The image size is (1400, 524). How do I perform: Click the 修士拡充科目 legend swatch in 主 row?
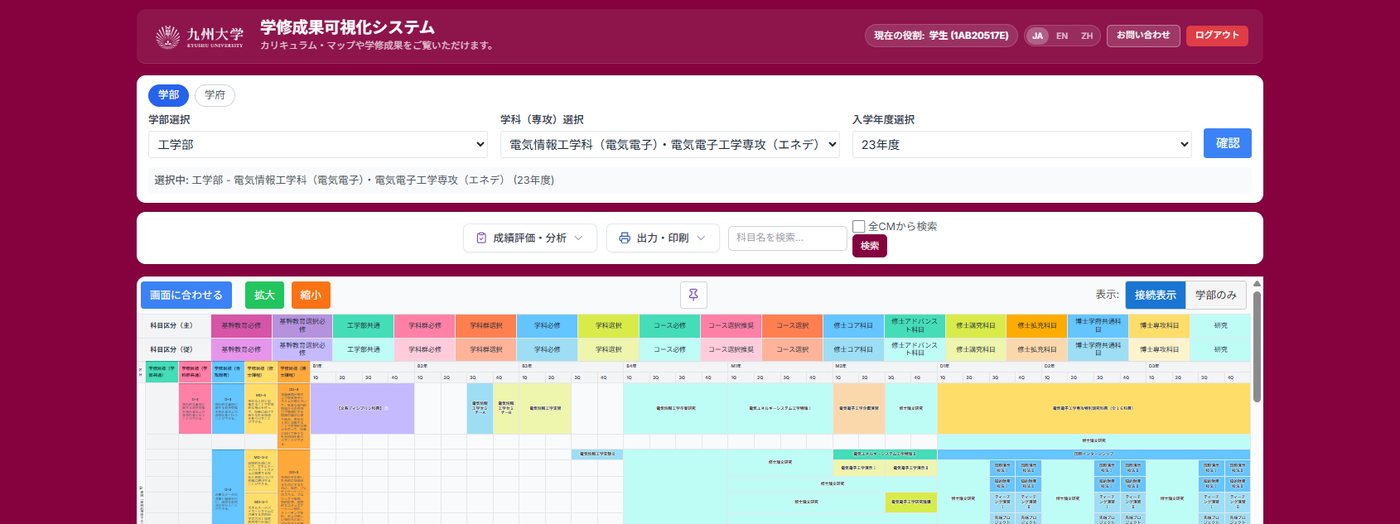[x=1037, y=325]
